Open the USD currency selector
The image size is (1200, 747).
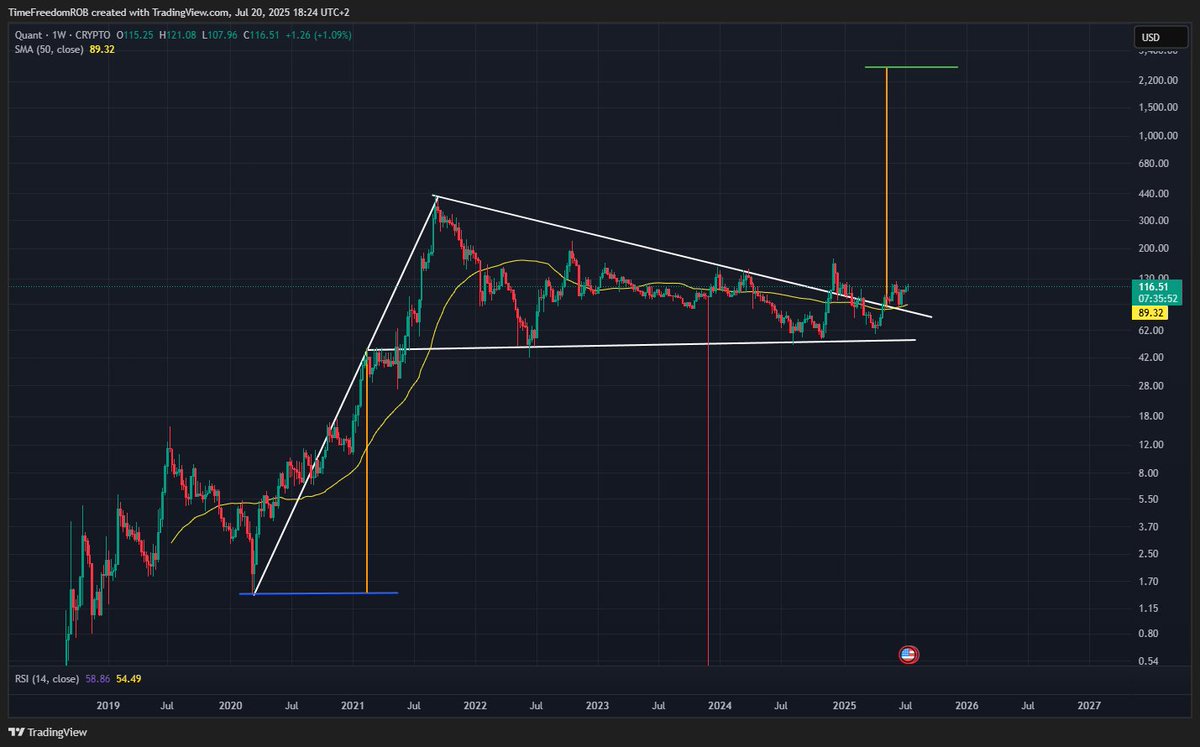coord(1159,37)
